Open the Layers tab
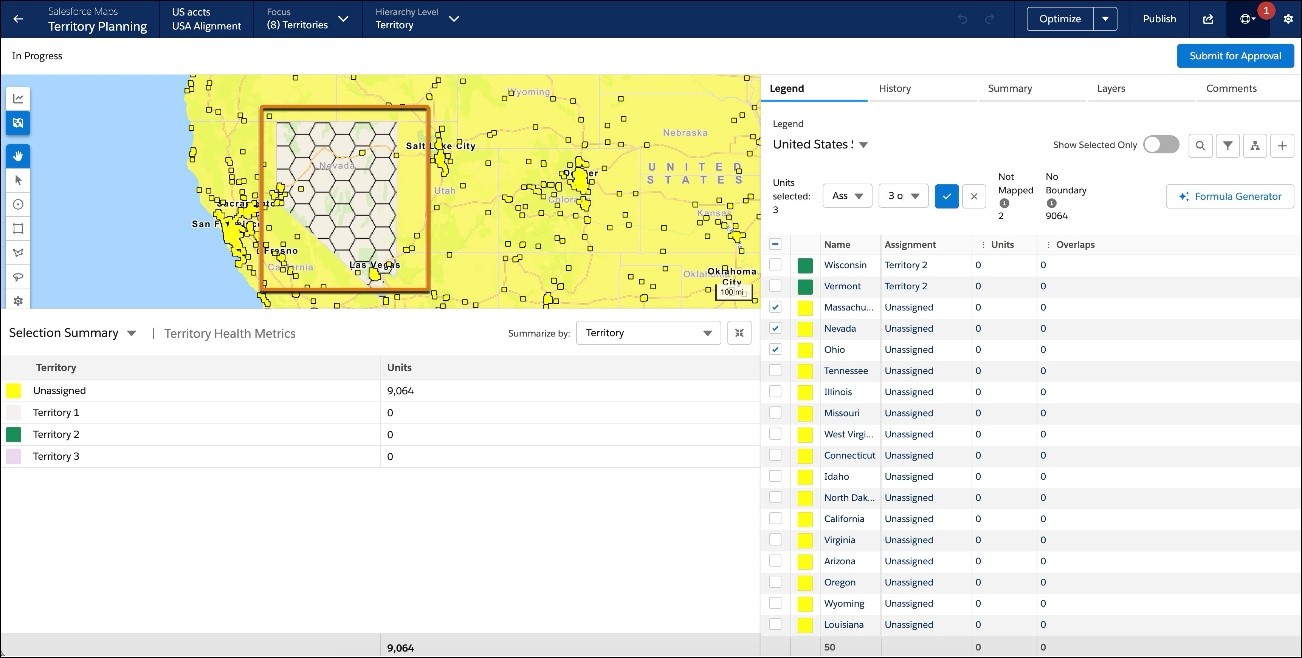Image resolution: width=1302 pixels, height=658 pixels. point(1111,89)
